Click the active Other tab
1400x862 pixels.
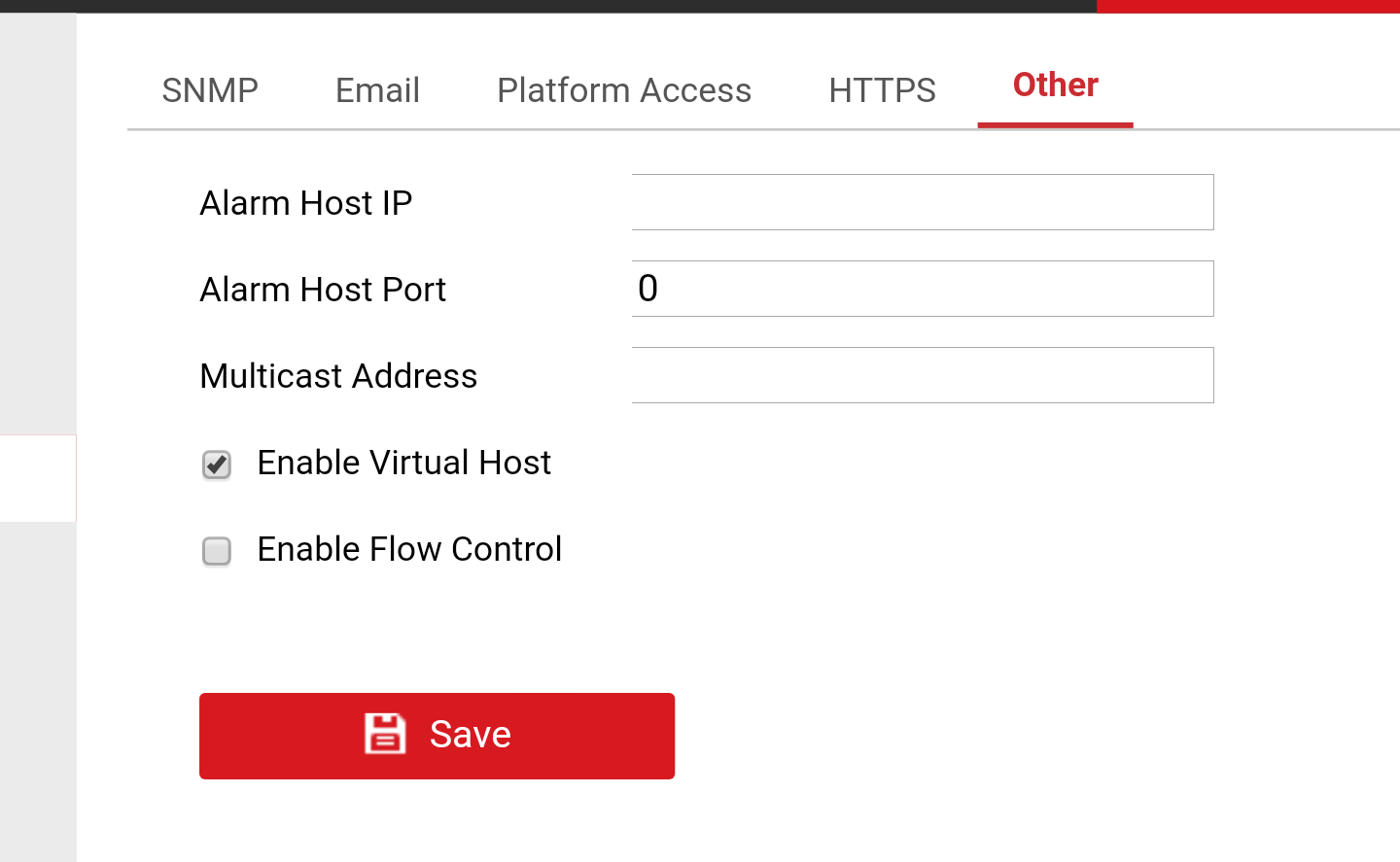[1056, 86]
